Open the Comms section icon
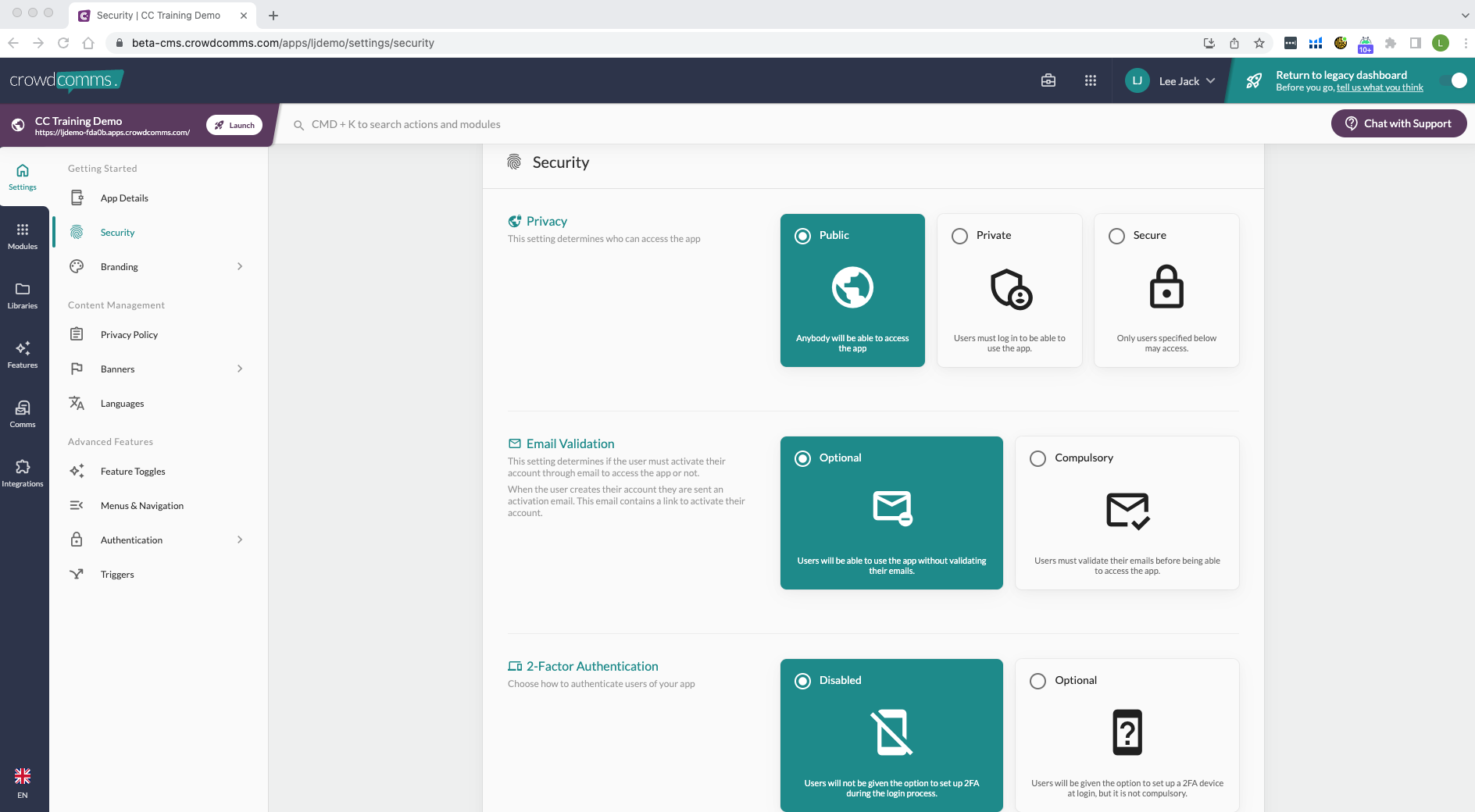 pyautogui.click(x=23, y=414)
